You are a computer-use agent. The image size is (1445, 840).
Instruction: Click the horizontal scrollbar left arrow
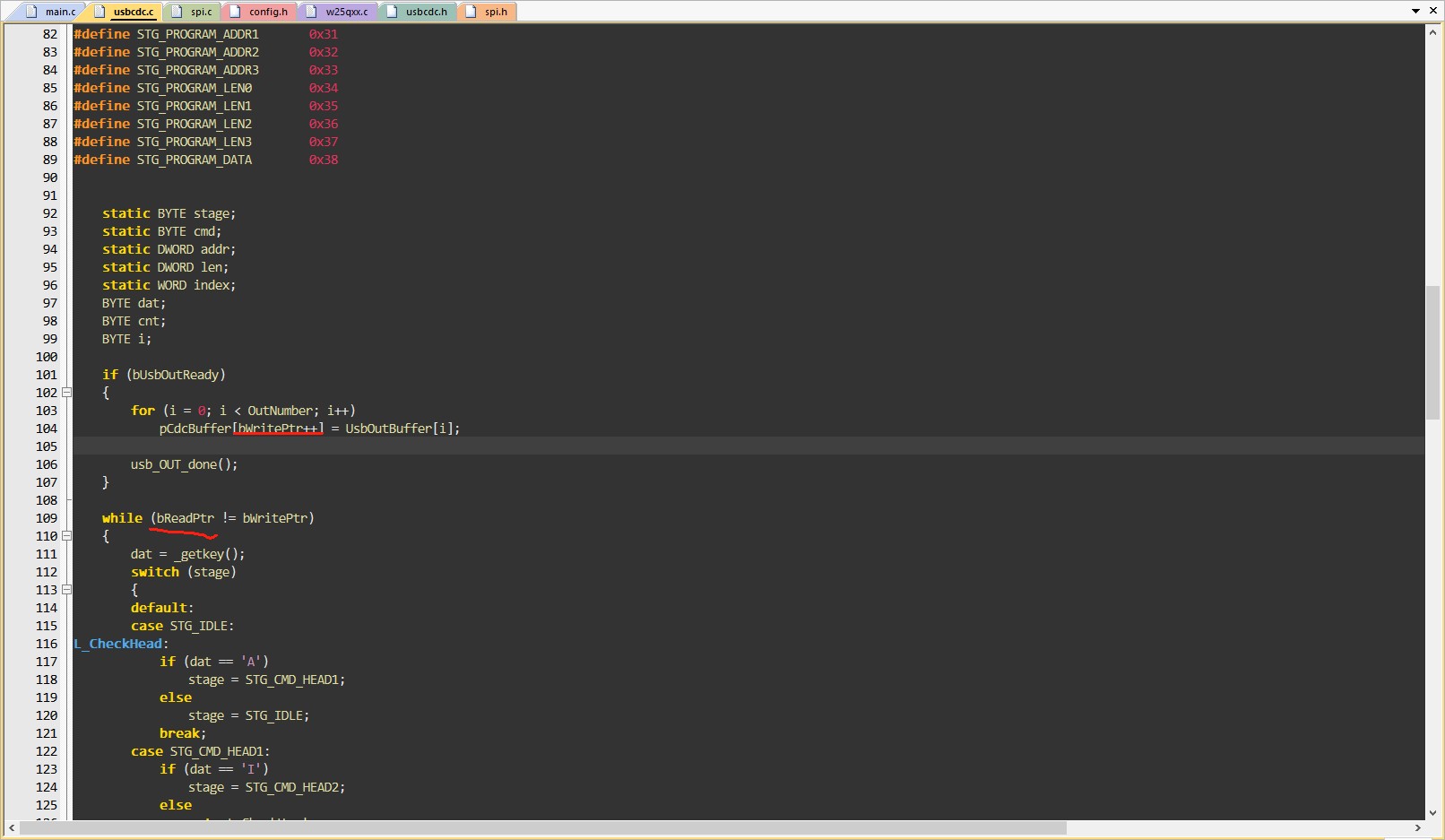[x=11, y=827]
